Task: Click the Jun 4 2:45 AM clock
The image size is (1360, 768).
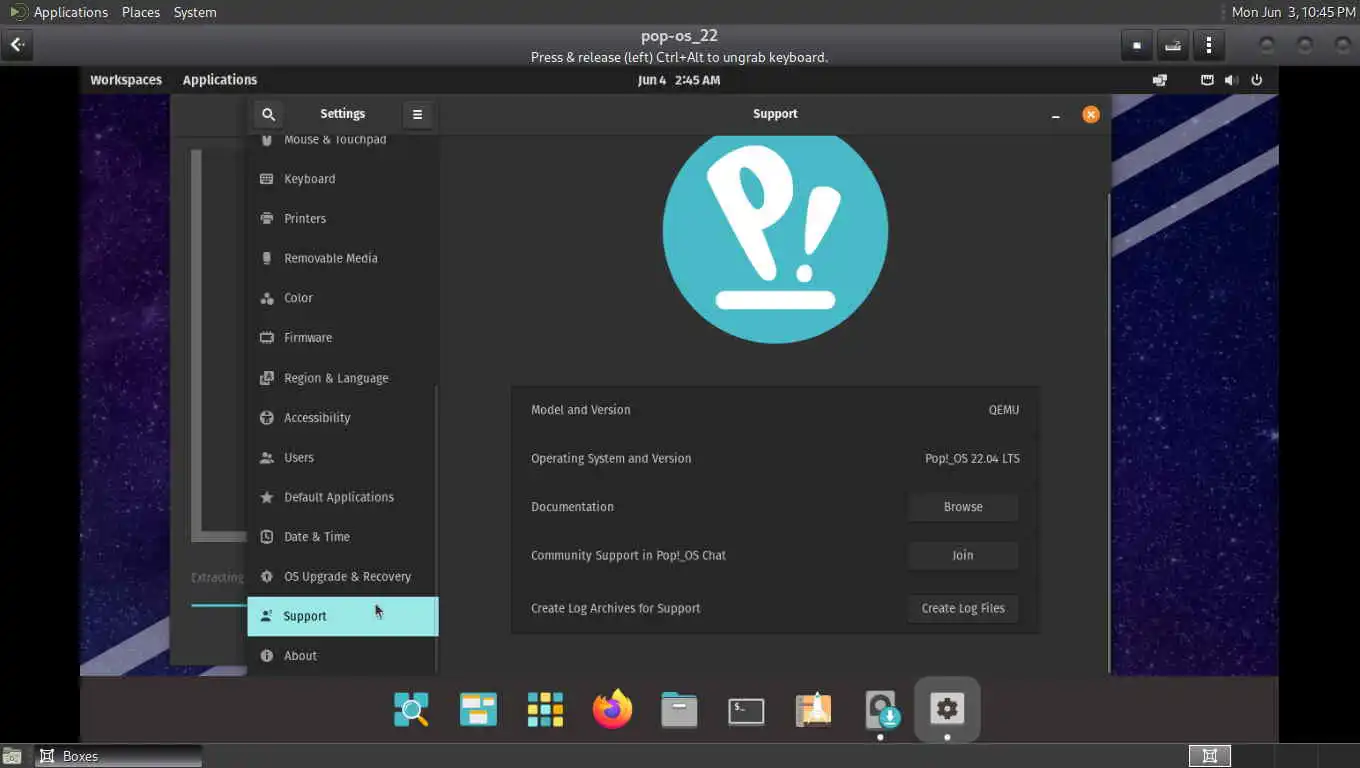Action: 679,80
